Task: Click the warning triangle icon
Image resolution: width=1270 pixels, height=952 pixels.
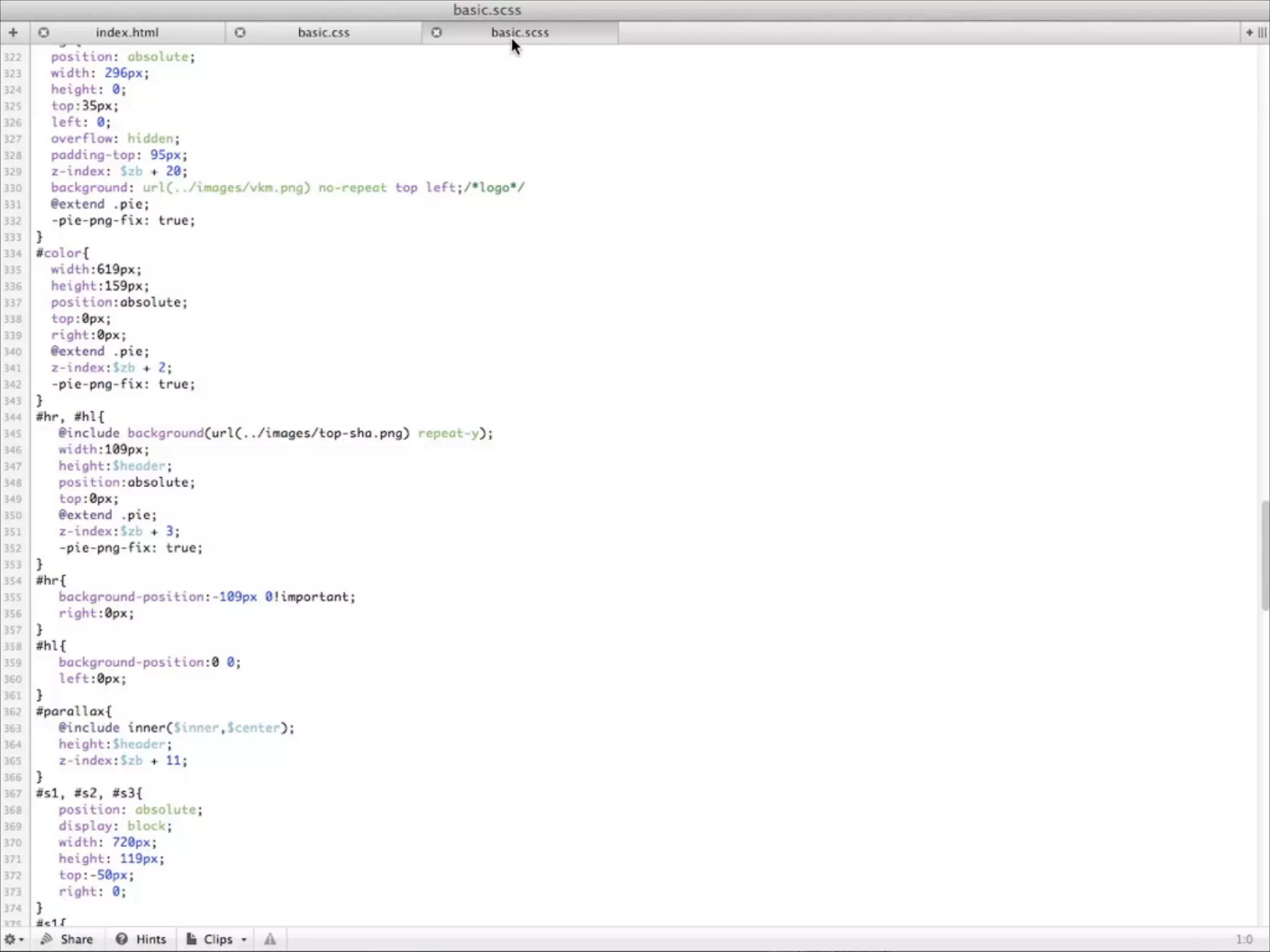Action: tap(270, 939)
